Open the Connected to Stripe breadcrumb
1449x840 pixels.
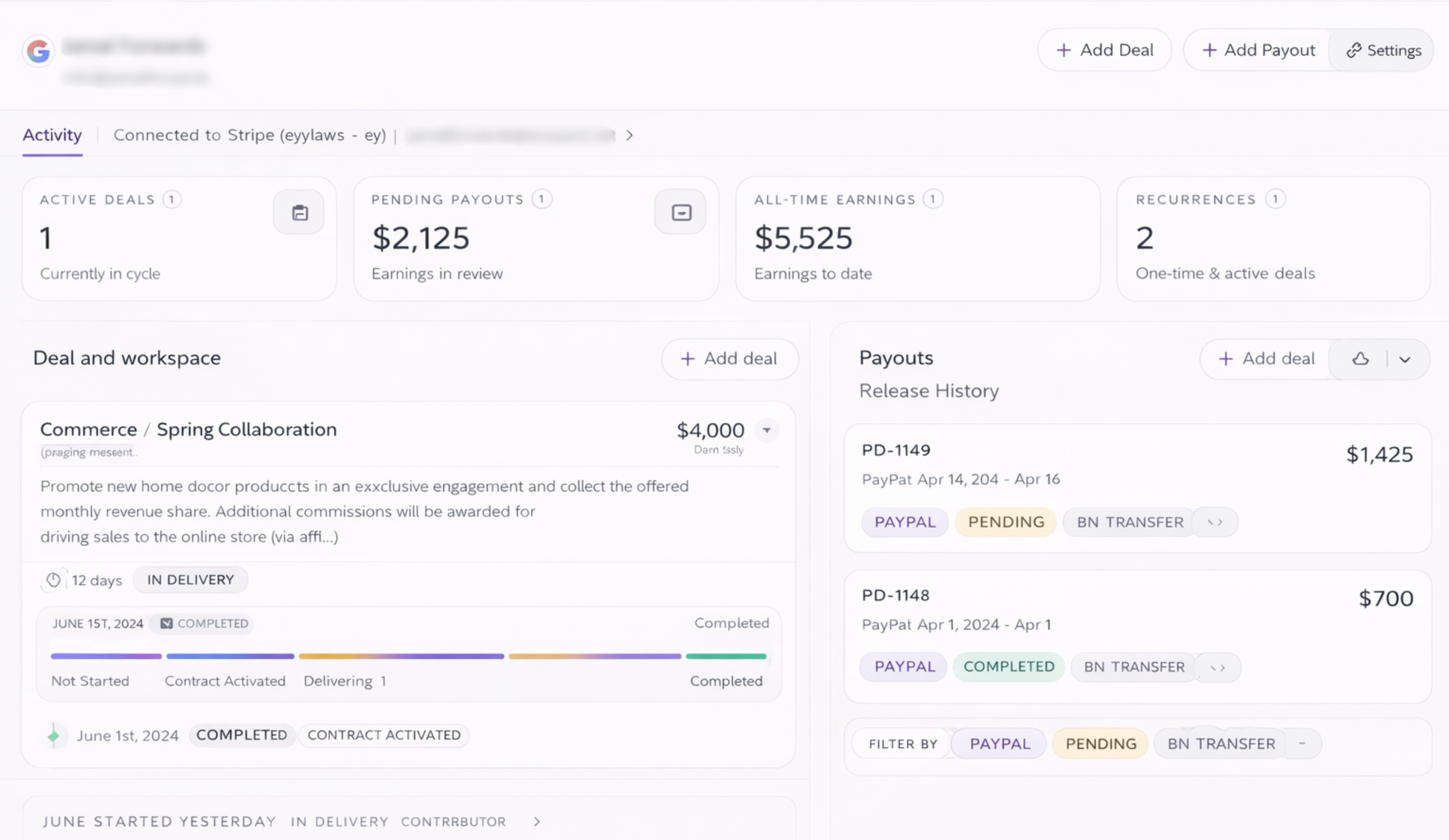250,135
